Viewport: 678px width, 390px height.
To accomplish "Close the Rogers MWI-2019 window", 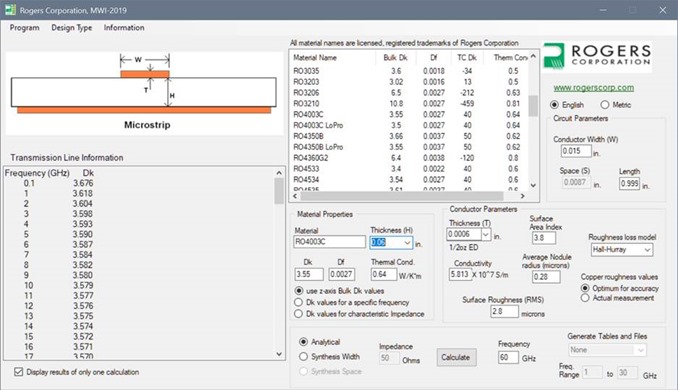I will [662, 10].
